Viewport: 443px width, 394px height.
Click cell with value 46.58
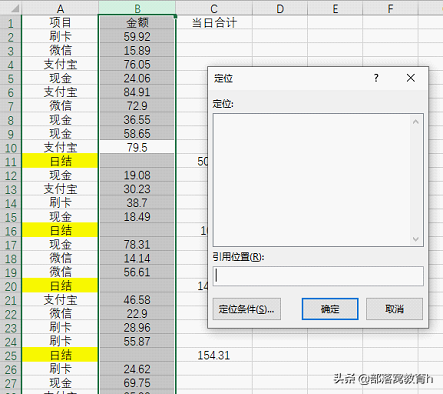click(137, 300)
